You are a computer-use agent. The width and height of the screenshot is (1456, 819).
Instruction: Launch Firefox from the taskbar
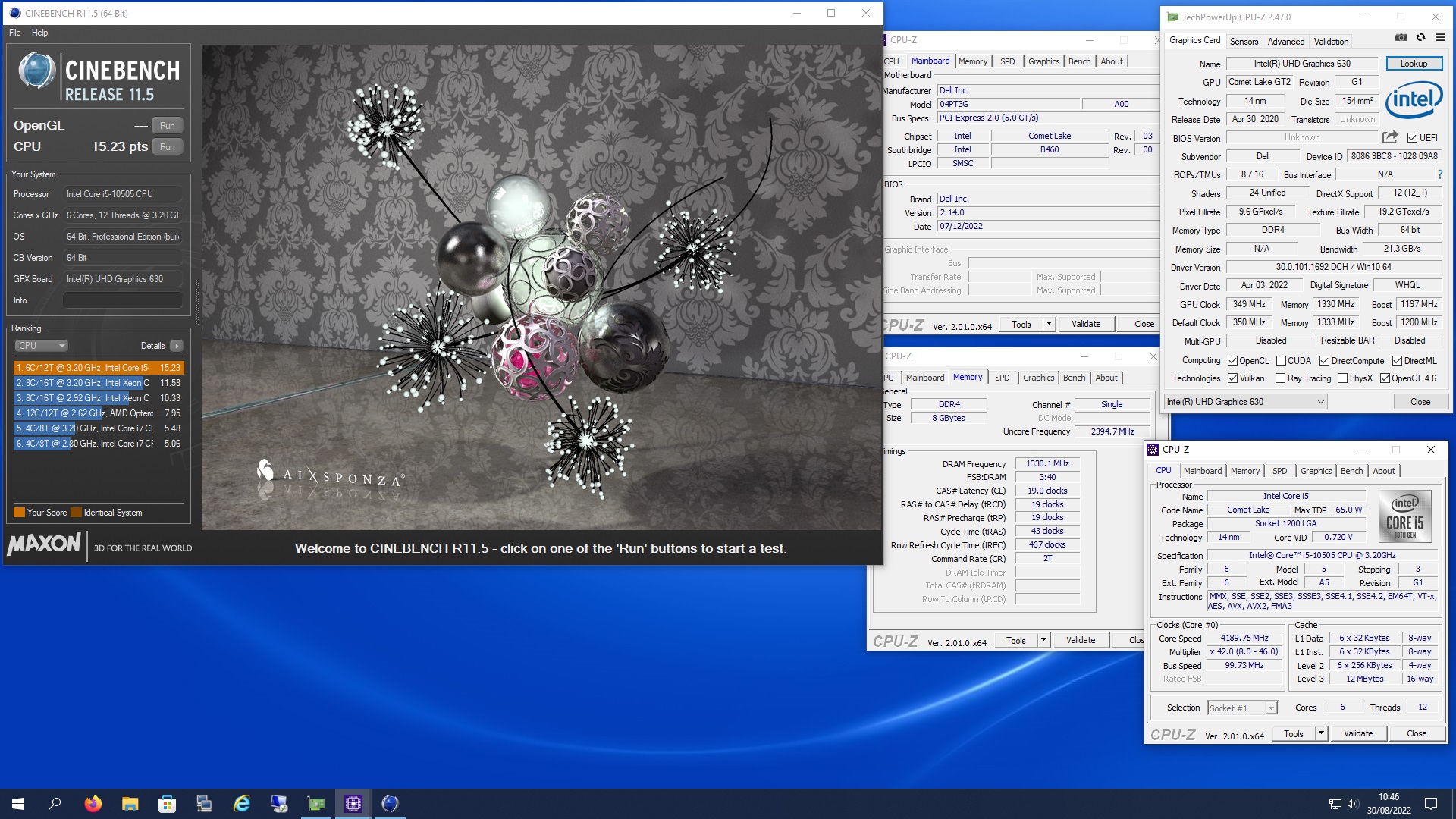pyautogui.click(x=93, y=804)
